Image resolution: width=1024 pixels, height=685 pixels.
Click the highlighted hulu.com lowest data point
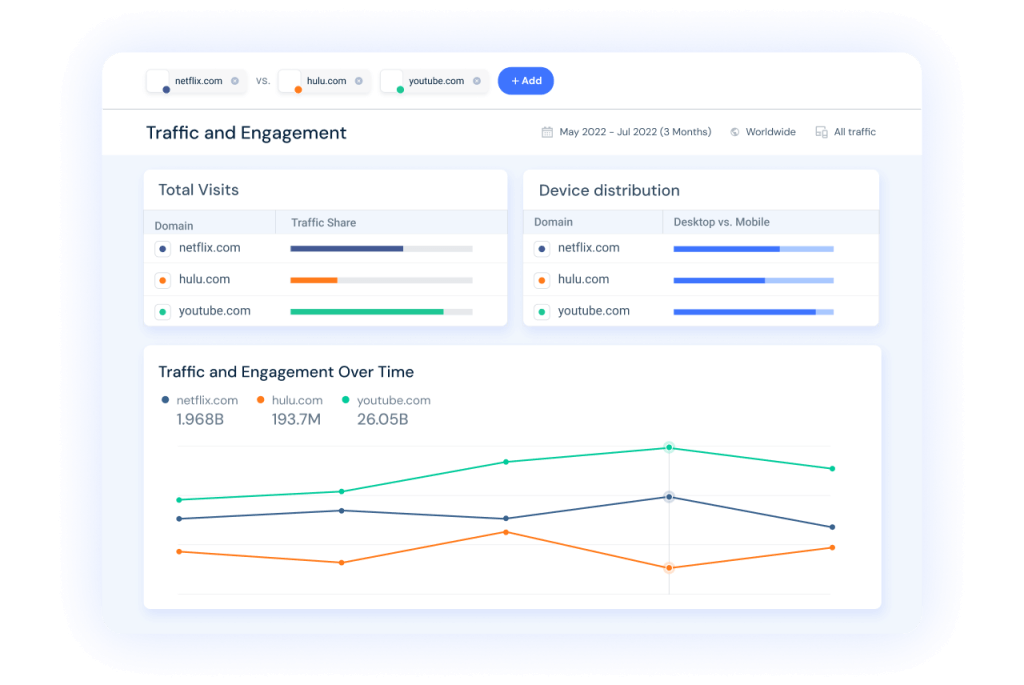(x=669, y=568)
